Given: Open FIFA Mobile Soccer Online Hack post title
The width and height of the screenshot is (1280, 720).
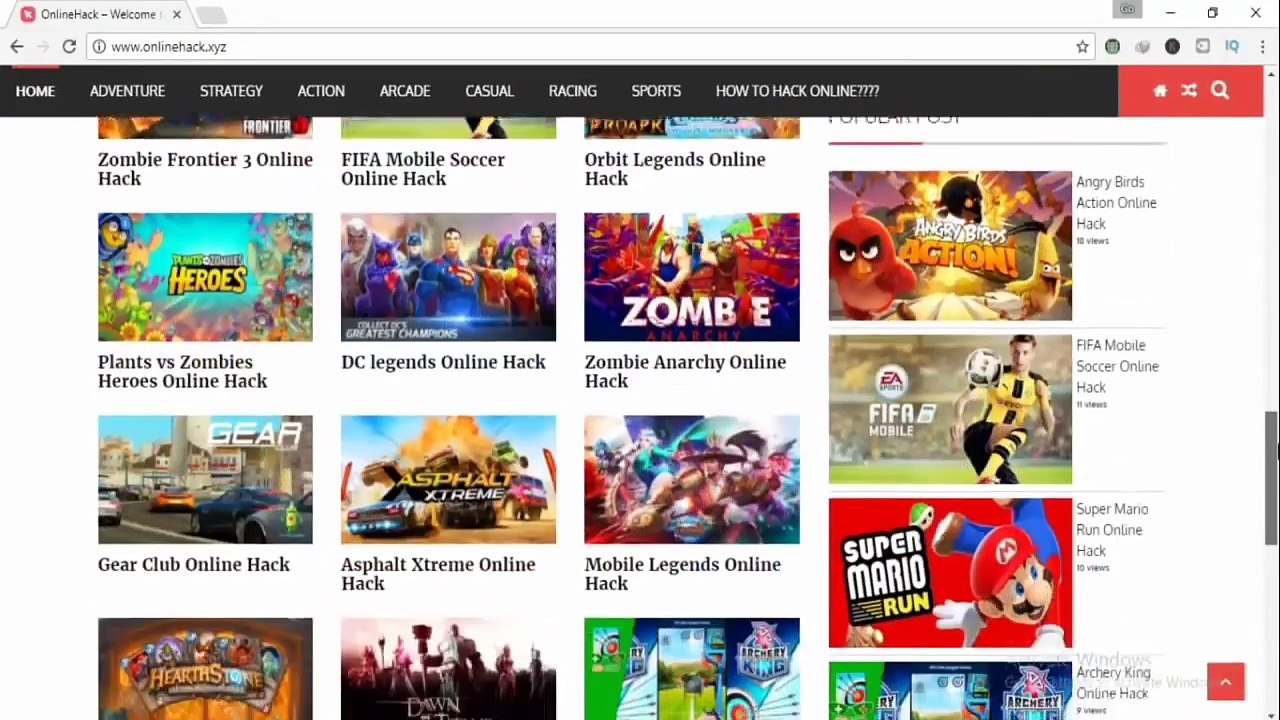Looking at the screenshot, I should point(423,169).
